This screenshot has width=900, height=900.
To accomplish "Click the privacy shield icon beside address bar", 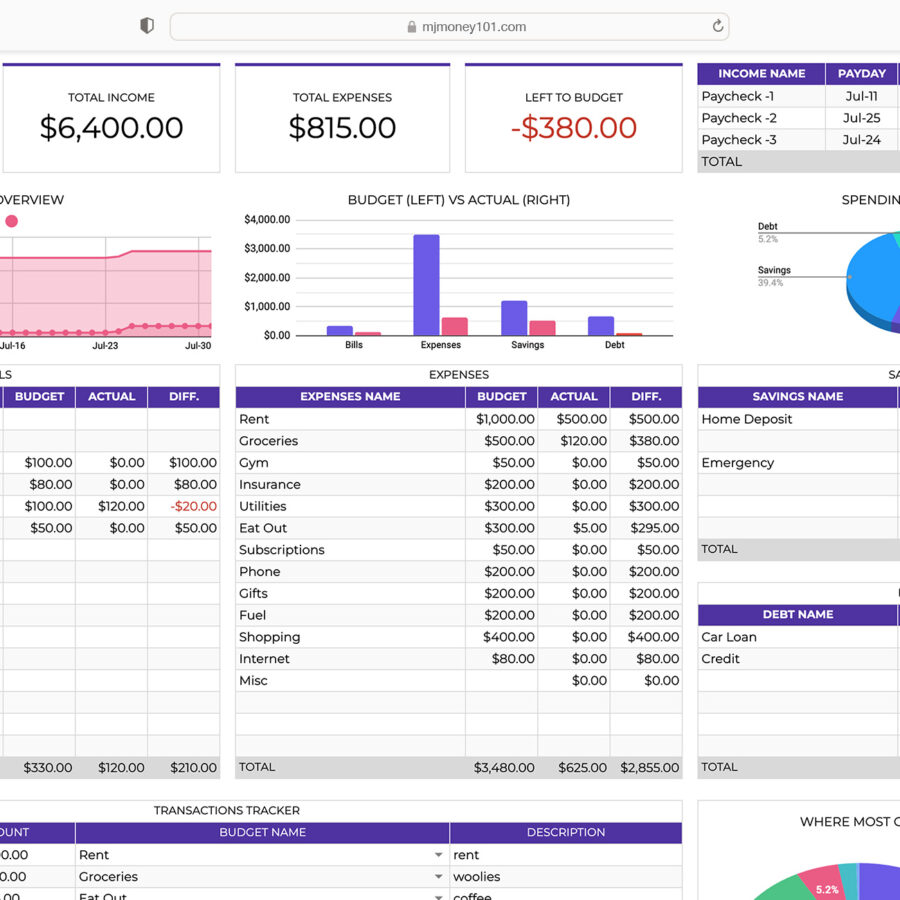I will [147, 26].
